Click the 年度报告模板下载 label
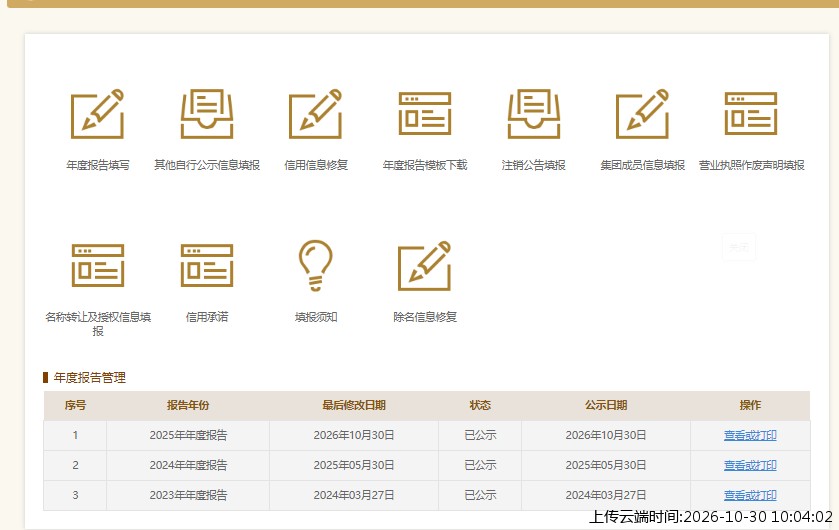 point(425,165)
